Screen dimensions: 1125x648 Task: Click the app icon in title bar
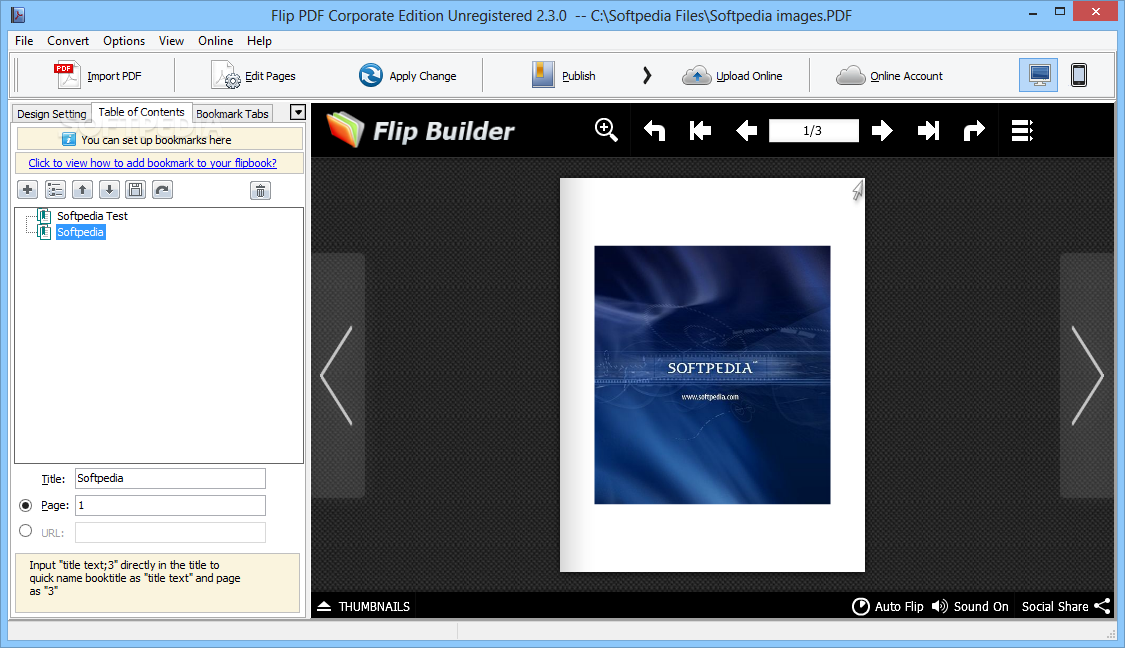point(18,14)
